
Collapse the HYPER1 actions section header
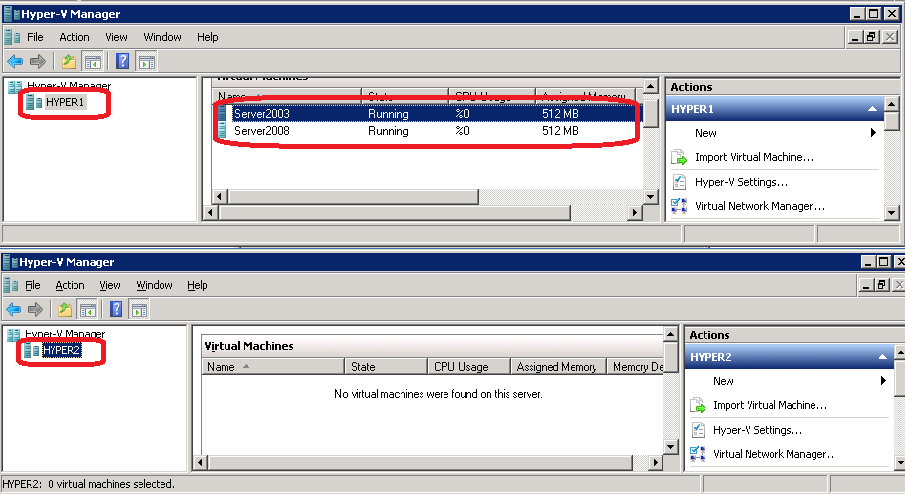[x=872, y=108]
